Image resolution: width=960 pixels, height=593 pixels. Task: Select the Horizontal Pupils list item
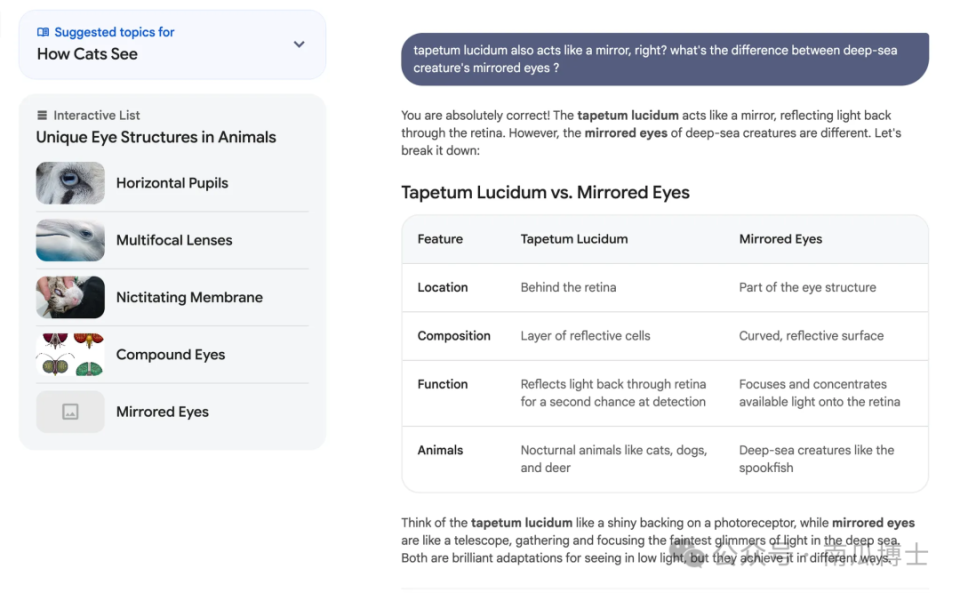(172, 183)
